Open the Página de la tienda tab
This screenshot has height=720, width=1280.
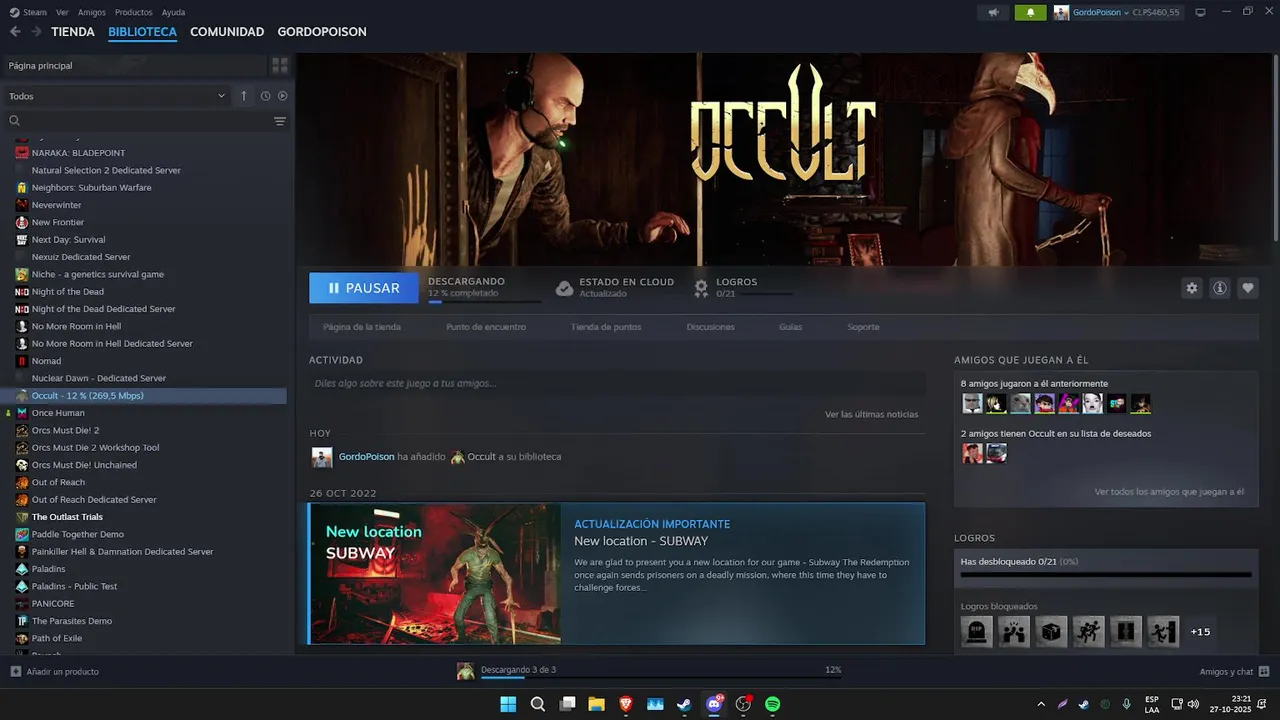362,327
